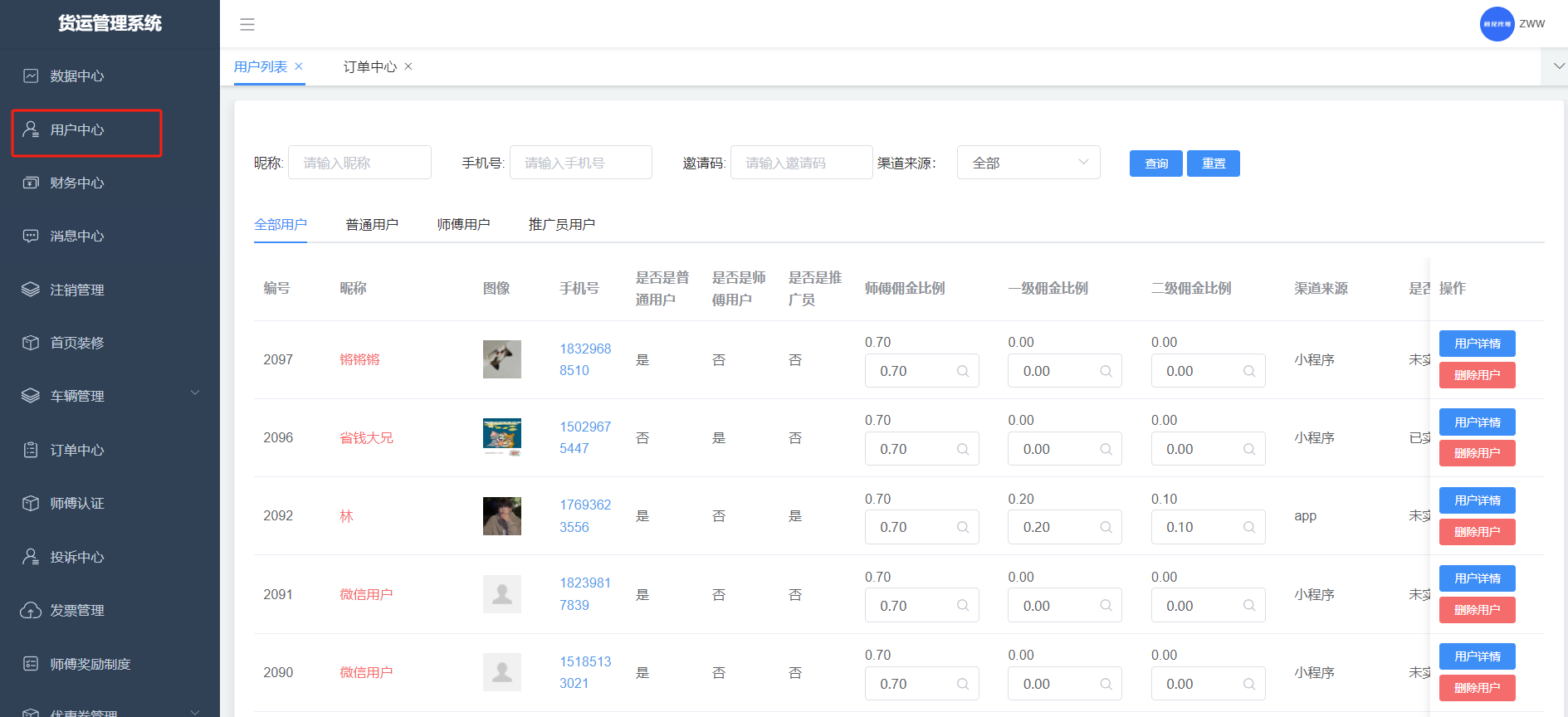Click the 注销管理 layers icon
The image size is (1568, 717).
pos(31,290)
